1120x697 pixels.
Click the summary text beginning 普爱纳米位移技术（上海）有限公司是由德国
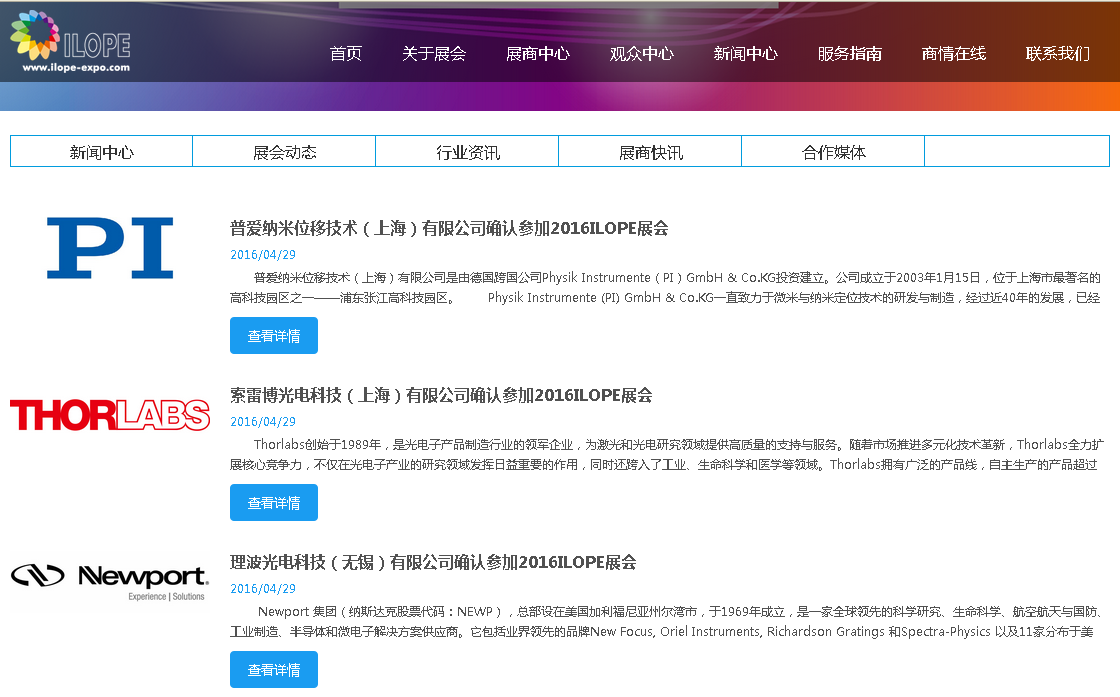point(666,287)
